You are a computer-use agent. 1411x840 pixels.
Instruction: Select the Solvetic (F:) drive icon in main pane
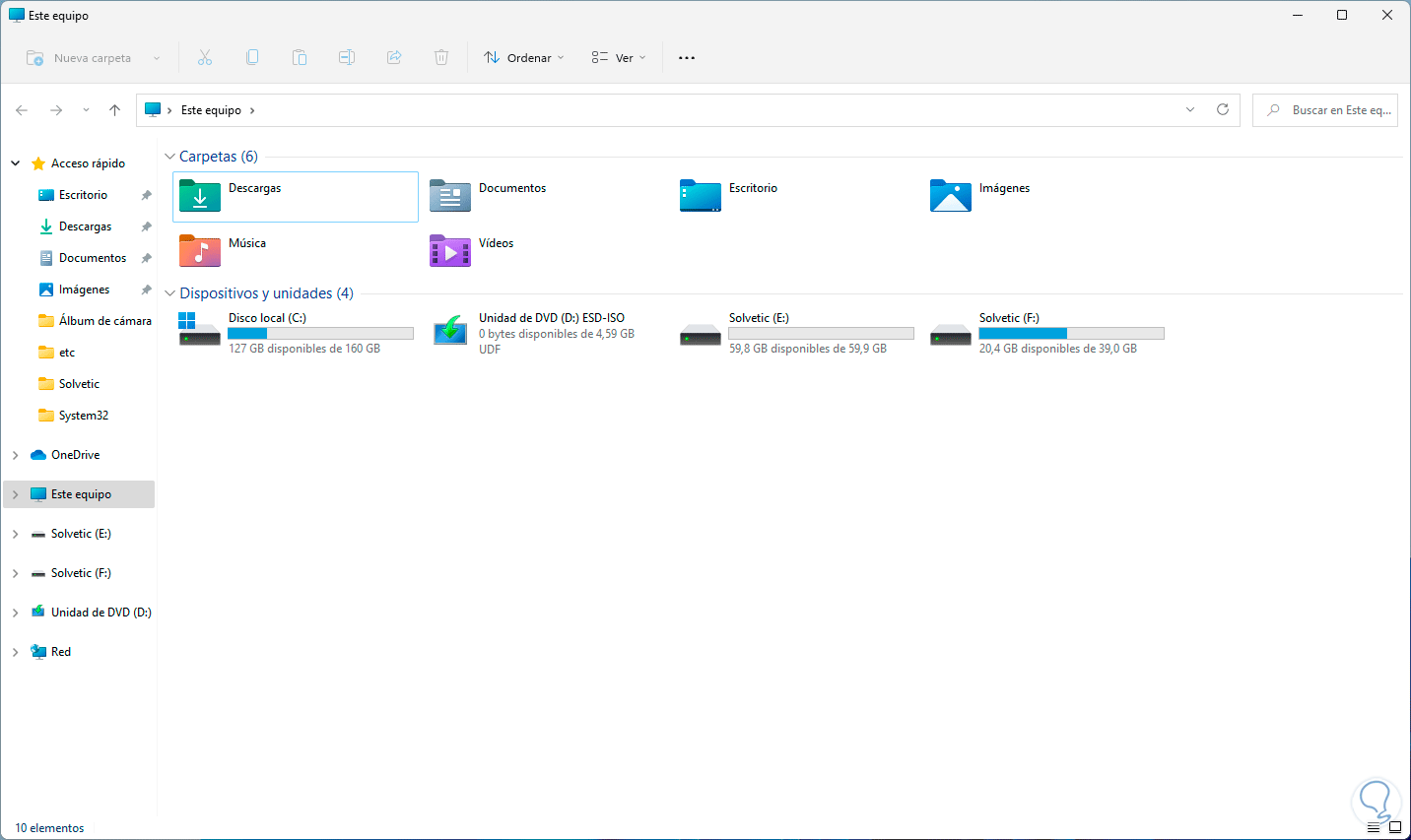[x=951, y=335]
